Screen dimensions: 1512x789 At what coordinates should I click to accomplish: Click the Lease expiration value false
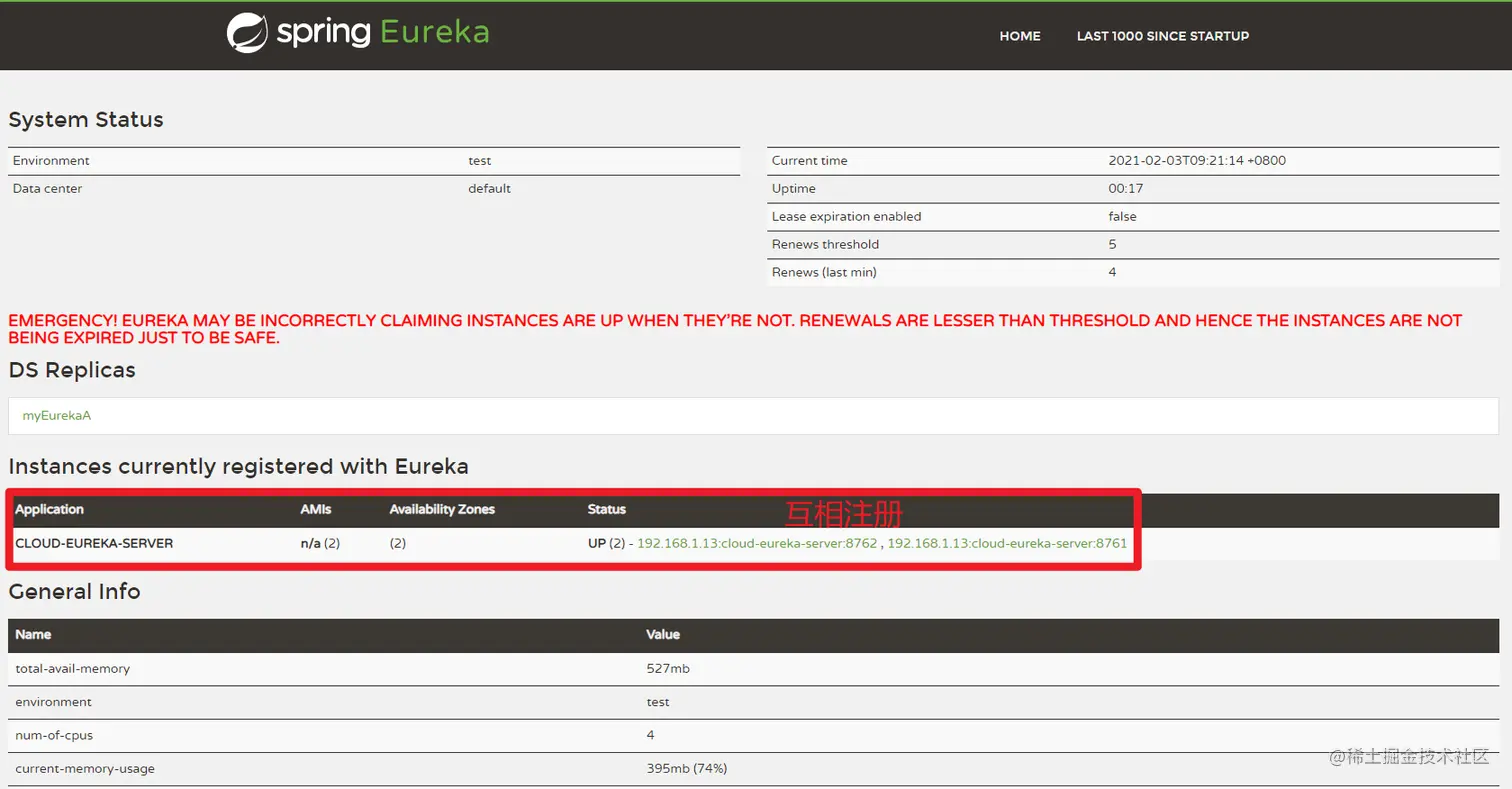[1122, 216]
